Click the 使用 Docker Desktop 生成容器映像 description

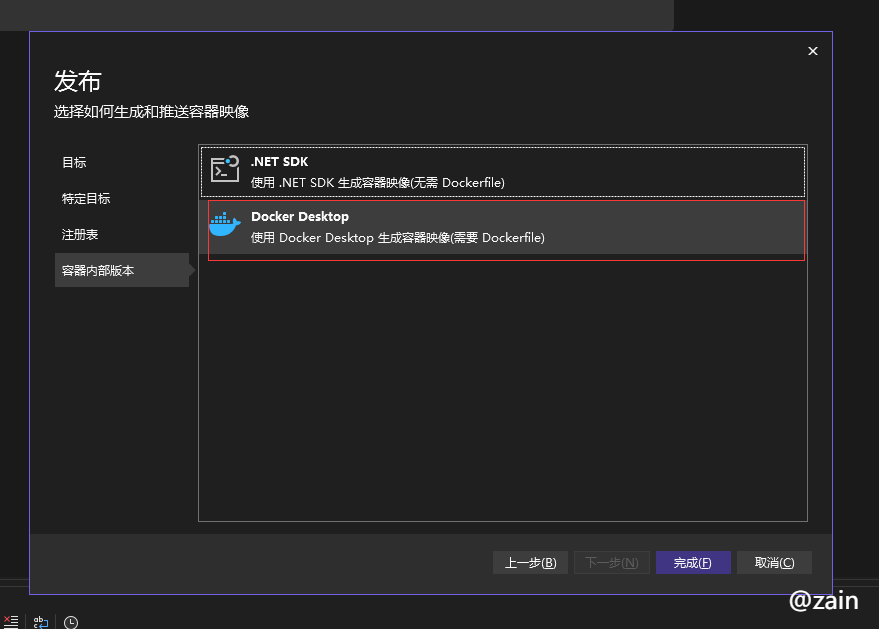[397, 238]
